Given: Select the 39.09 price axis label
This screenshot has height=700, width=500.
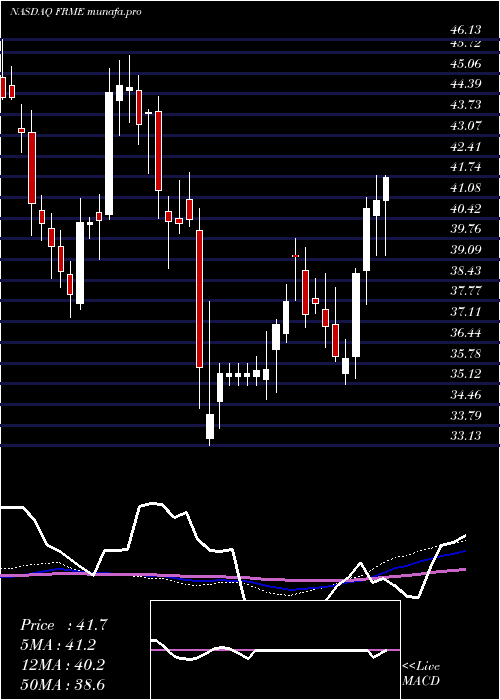Looking at the screenshot, I should point(466,250).
